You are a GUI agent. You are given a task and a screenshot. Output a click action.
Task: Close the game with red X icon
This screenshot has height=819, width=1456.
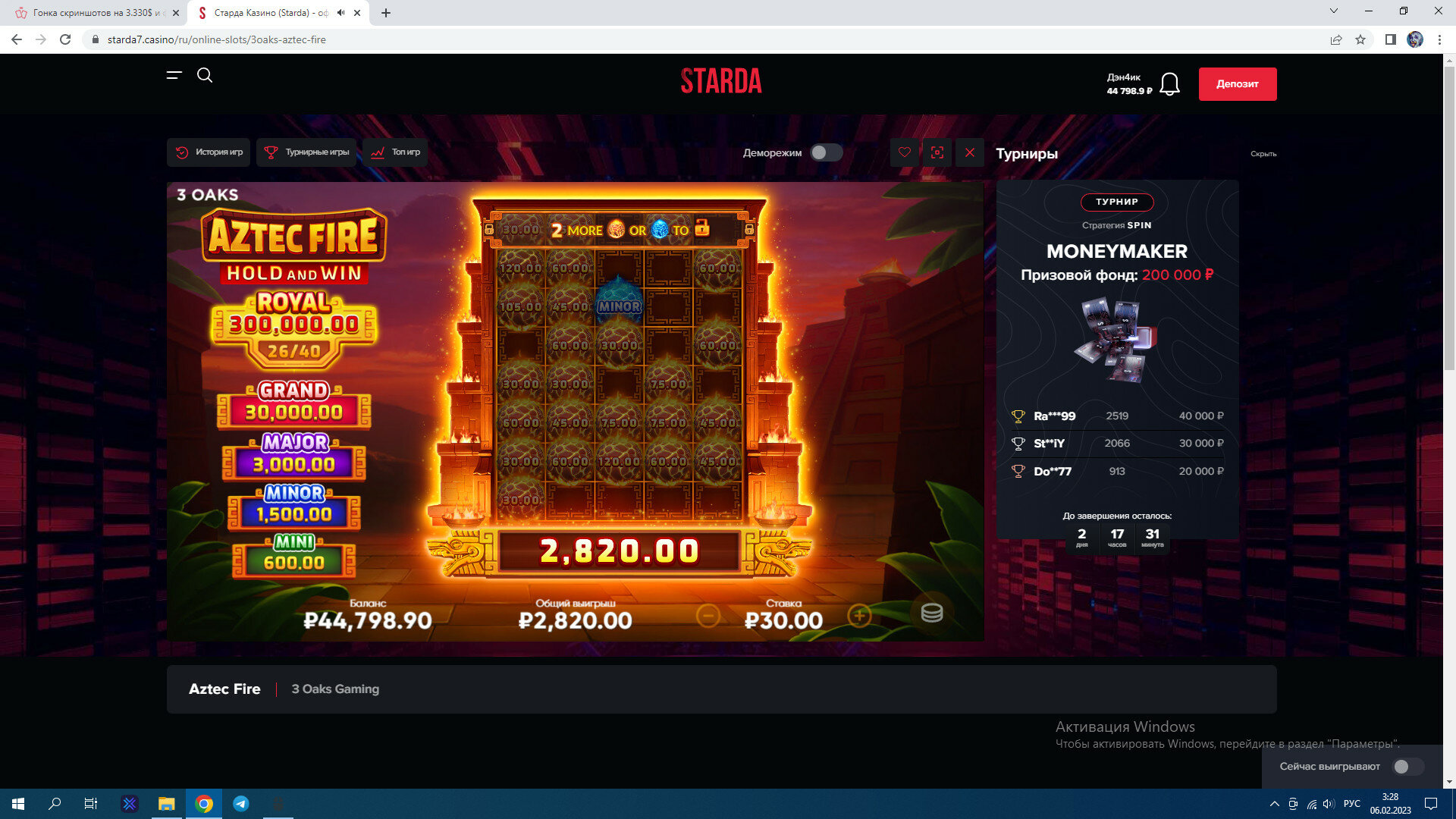970,152
